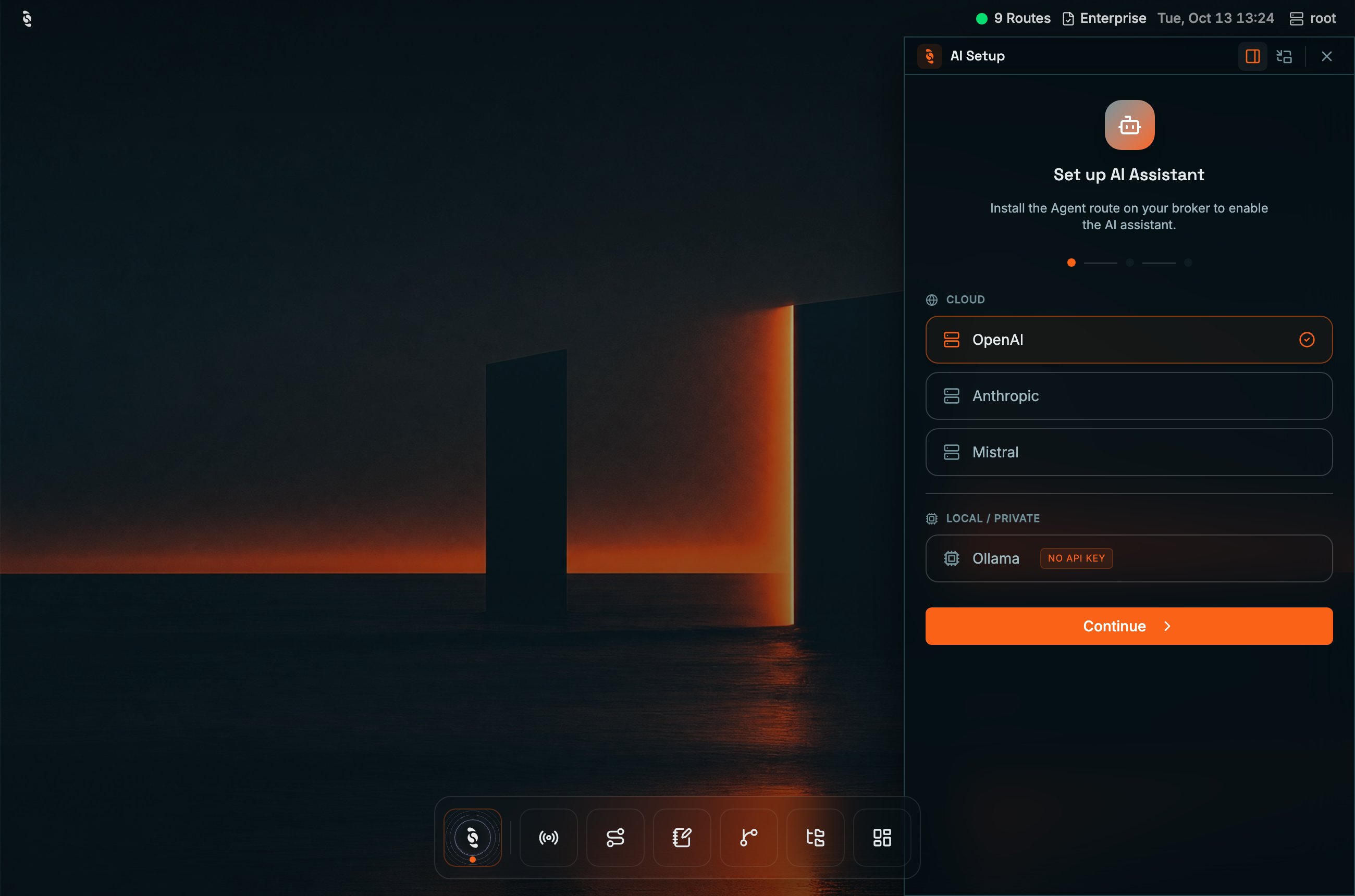Screen dimensions: 1355x896
Task: Click the app logo in top-left corner
Action: coord(27,19)
